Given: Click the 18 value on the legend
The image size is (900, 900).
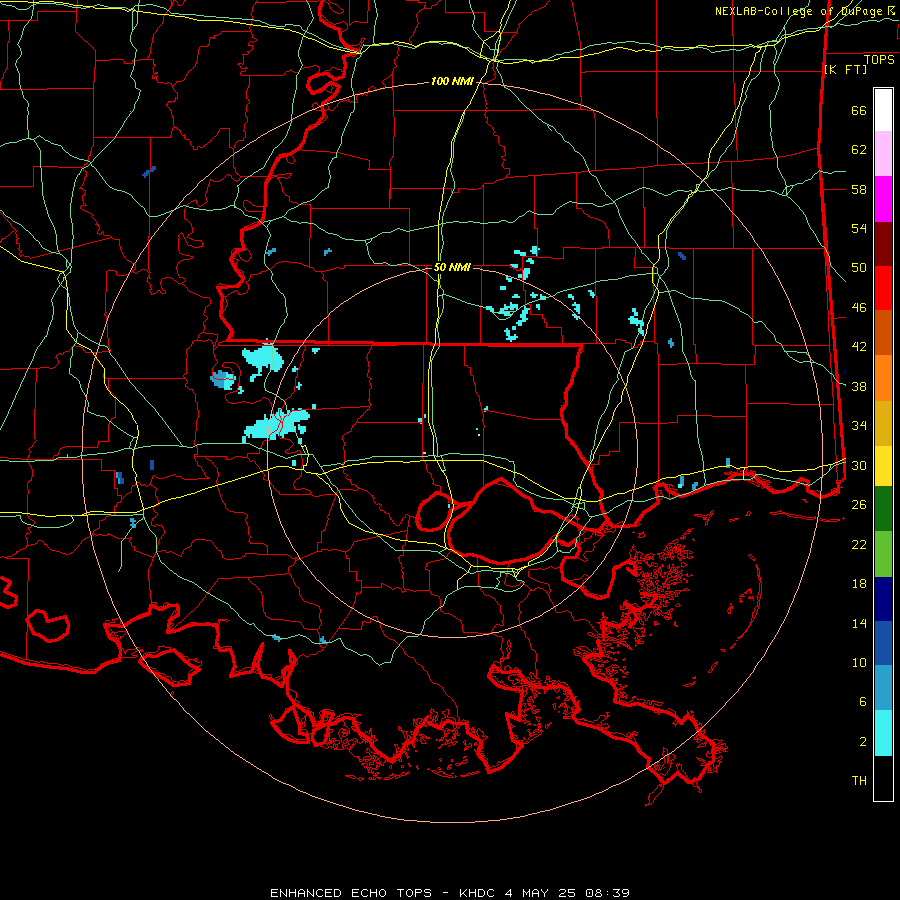Looking at the screenshot, I should click(859, 584).
